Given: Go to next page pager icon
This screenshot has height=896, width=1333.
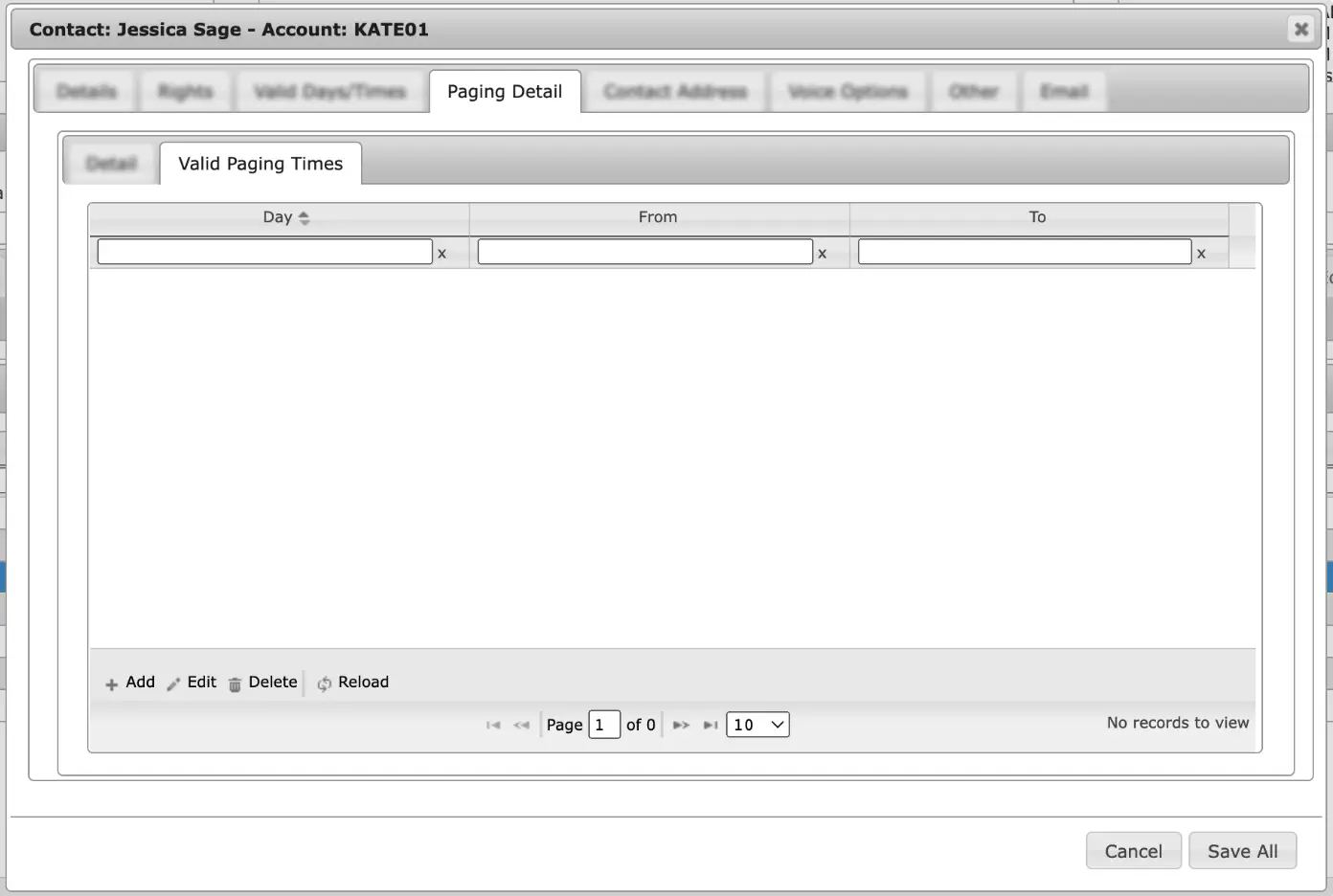Looking at the screenshot, I should tap(681, 726).
